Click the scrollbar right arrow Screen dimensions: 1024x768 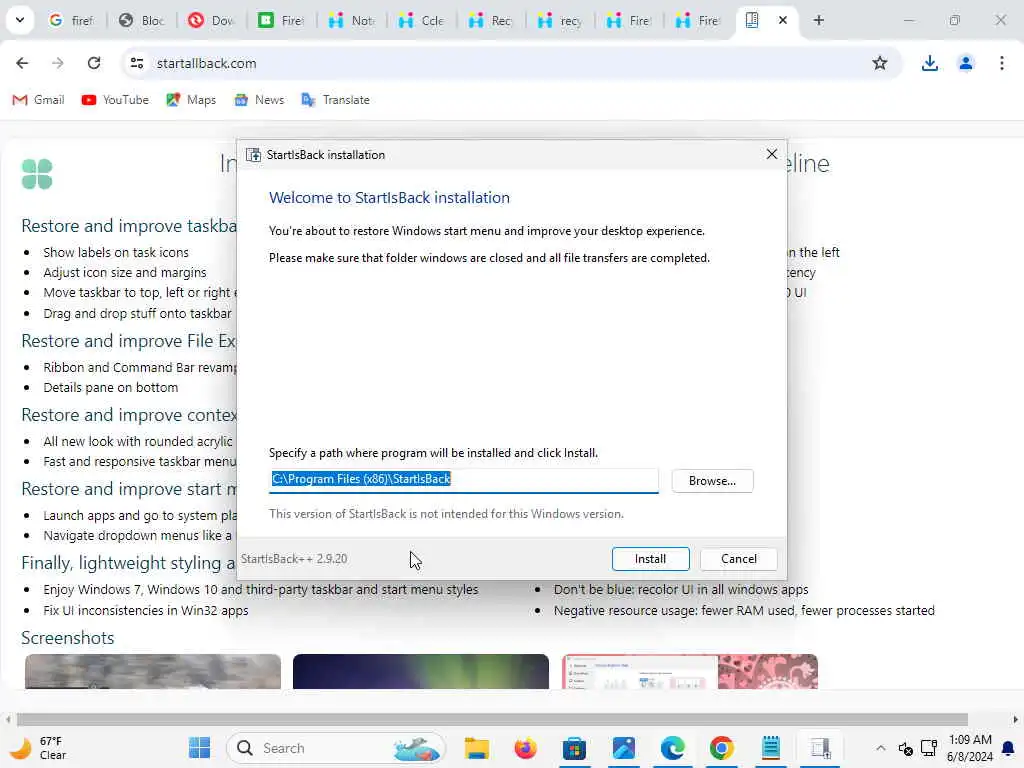pyautogui.click(x=1016, y=720)
